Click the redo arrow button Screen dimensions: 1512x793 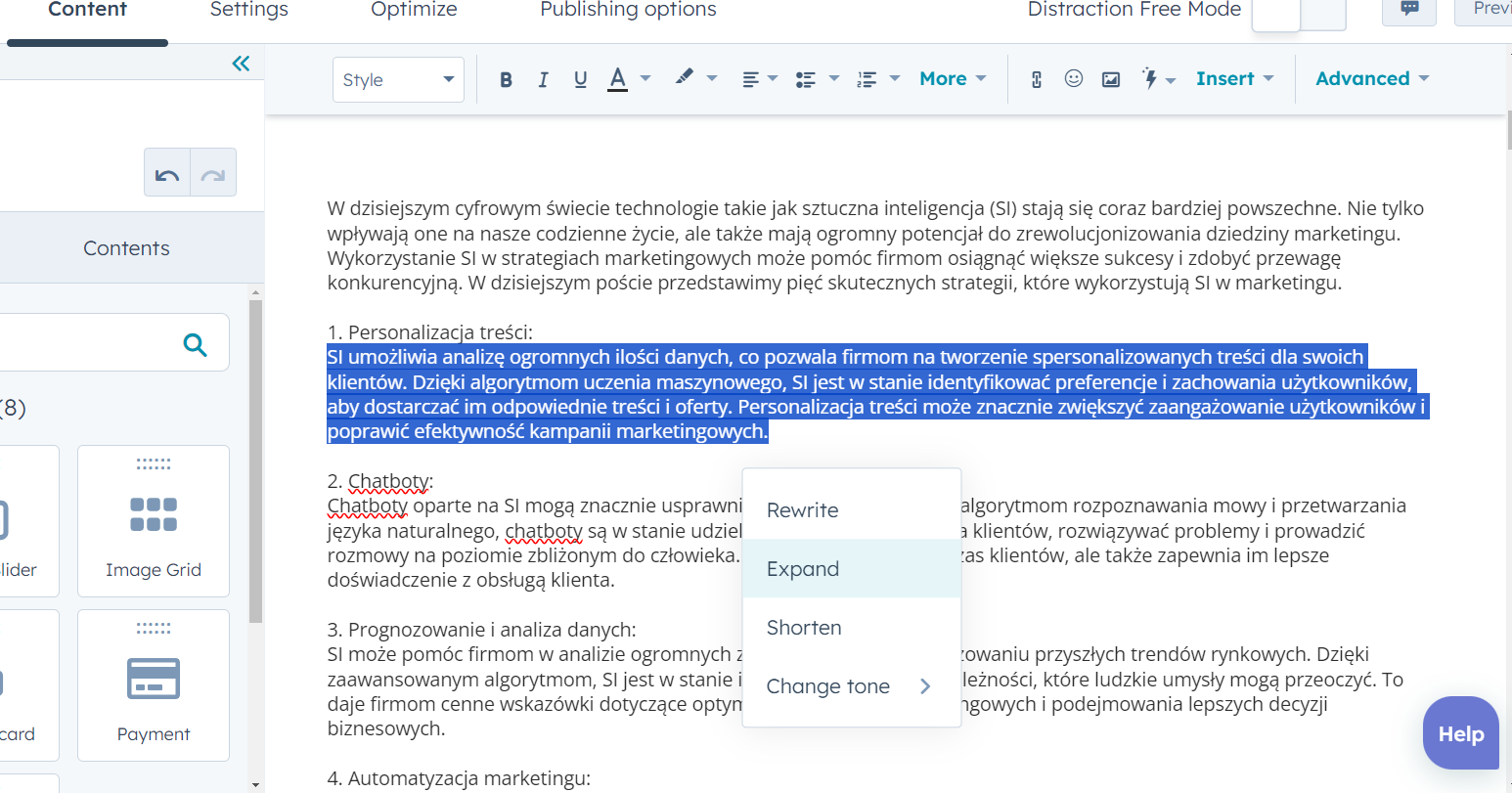coord(213,173)
